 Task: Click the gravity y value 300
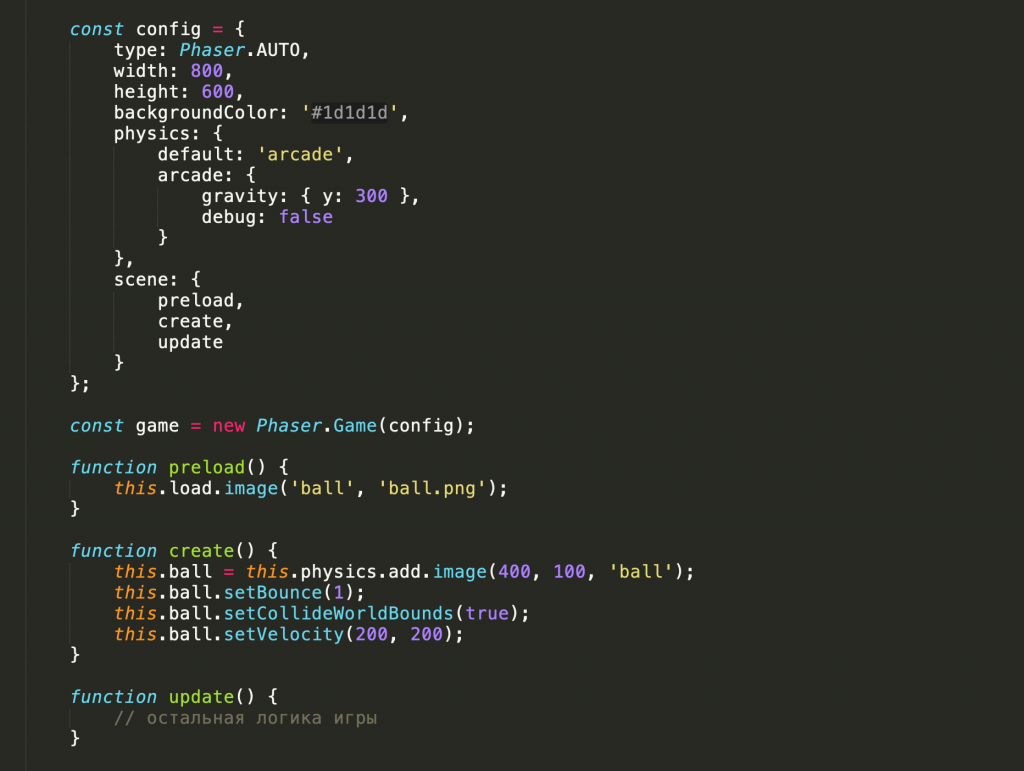pyautogui.click(x=371, y=197)
